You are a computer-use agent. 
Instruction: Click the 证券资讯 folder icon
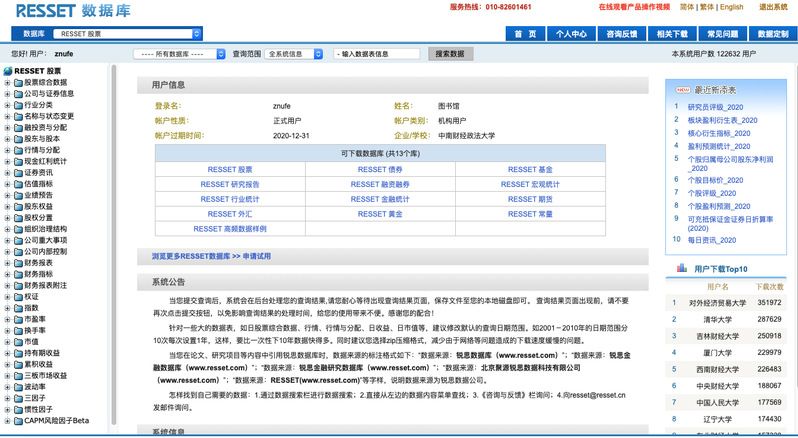click(x=18, y=173)
